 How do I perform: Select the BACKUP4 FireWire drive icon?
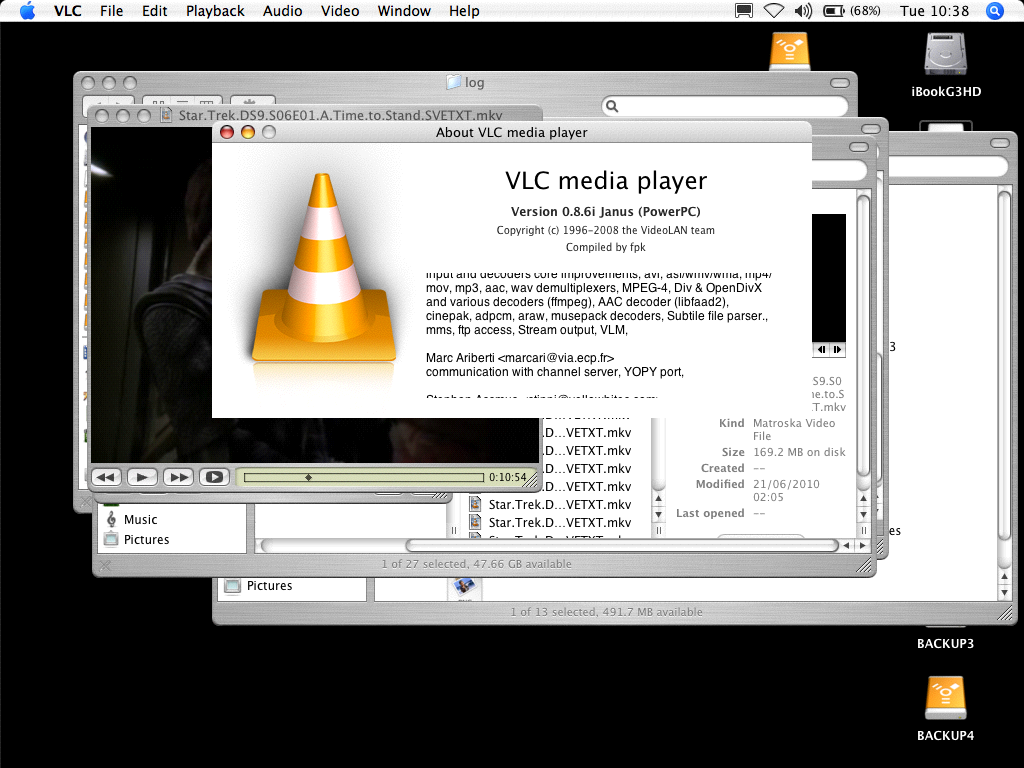[946, 697]
